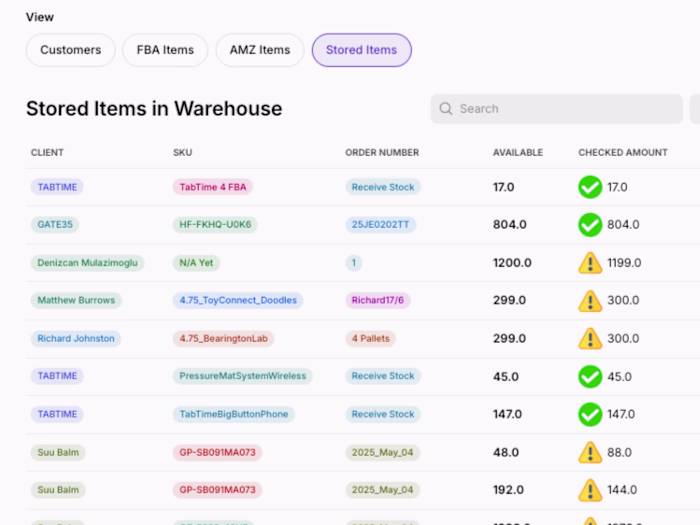
Task: Click the available value 192.0
Action: pos(508,490)
